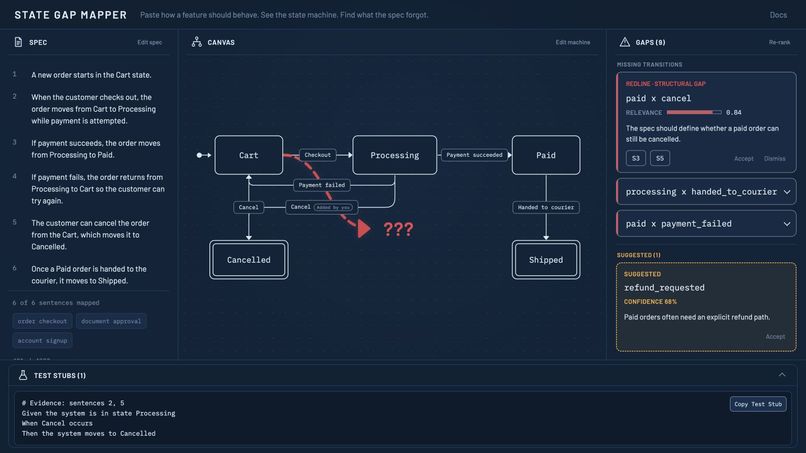Click Edit spec

click(x=150, y=42)
